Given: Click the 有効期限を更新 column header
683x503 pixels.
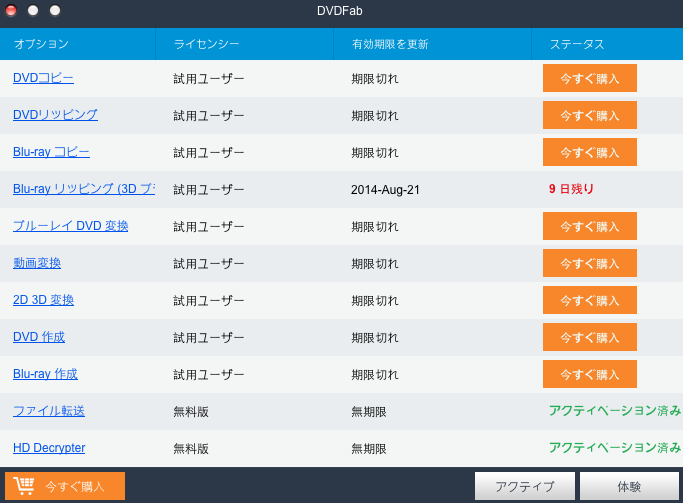Looking at the screenshot, I should (433, 44).
